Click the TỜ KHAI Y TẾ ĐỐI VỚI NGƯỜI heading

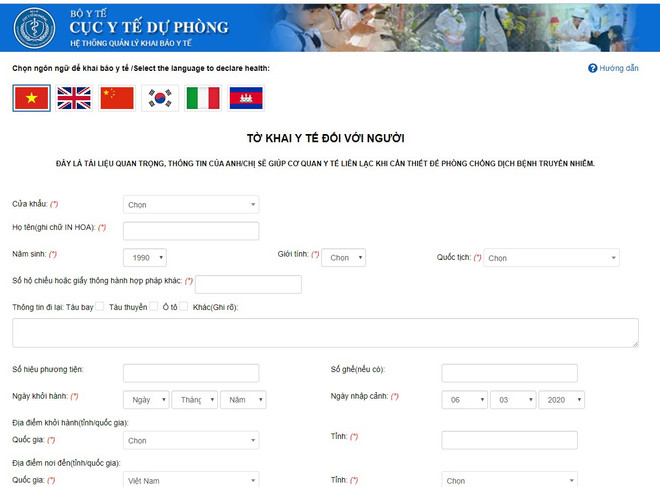325,138
